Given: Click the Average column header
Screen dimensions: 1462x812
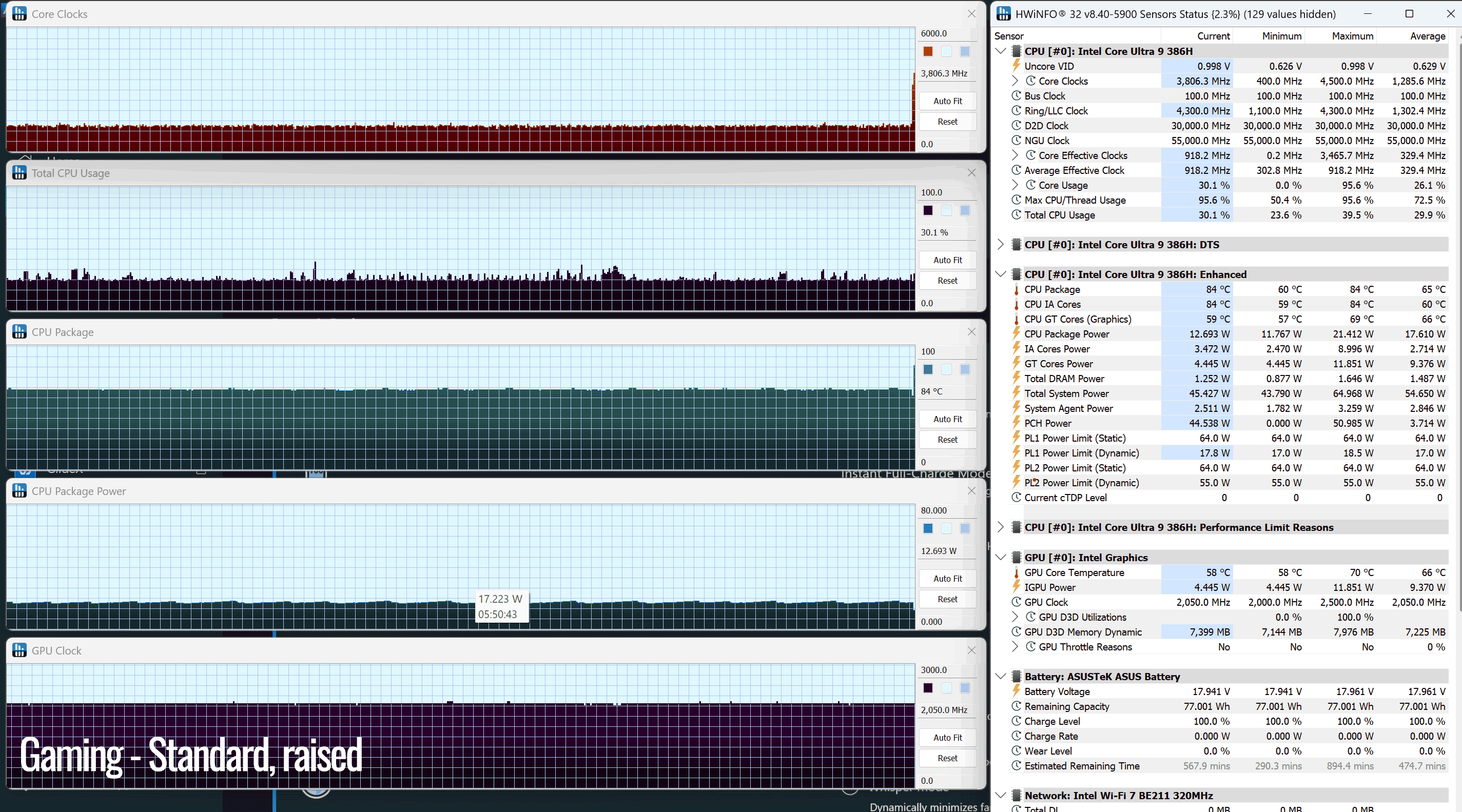Looking at the screenshot, I should coord(1412,36).
